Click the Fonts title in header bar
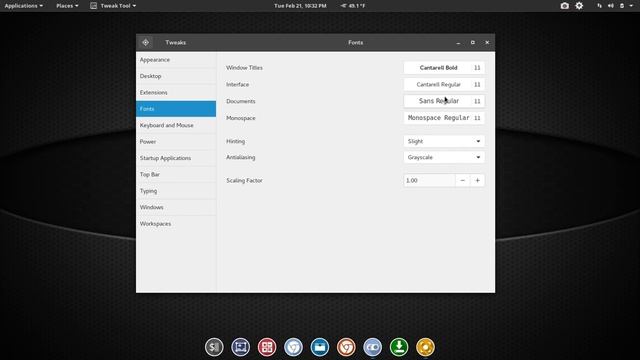The width and height of the screenshot is (640, 360). 356,42
